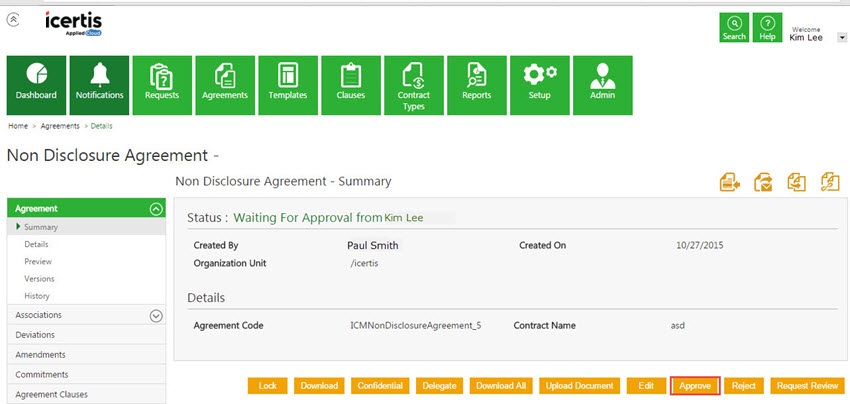
Task: Click the Search icon button
Action: tap(734, 28)
